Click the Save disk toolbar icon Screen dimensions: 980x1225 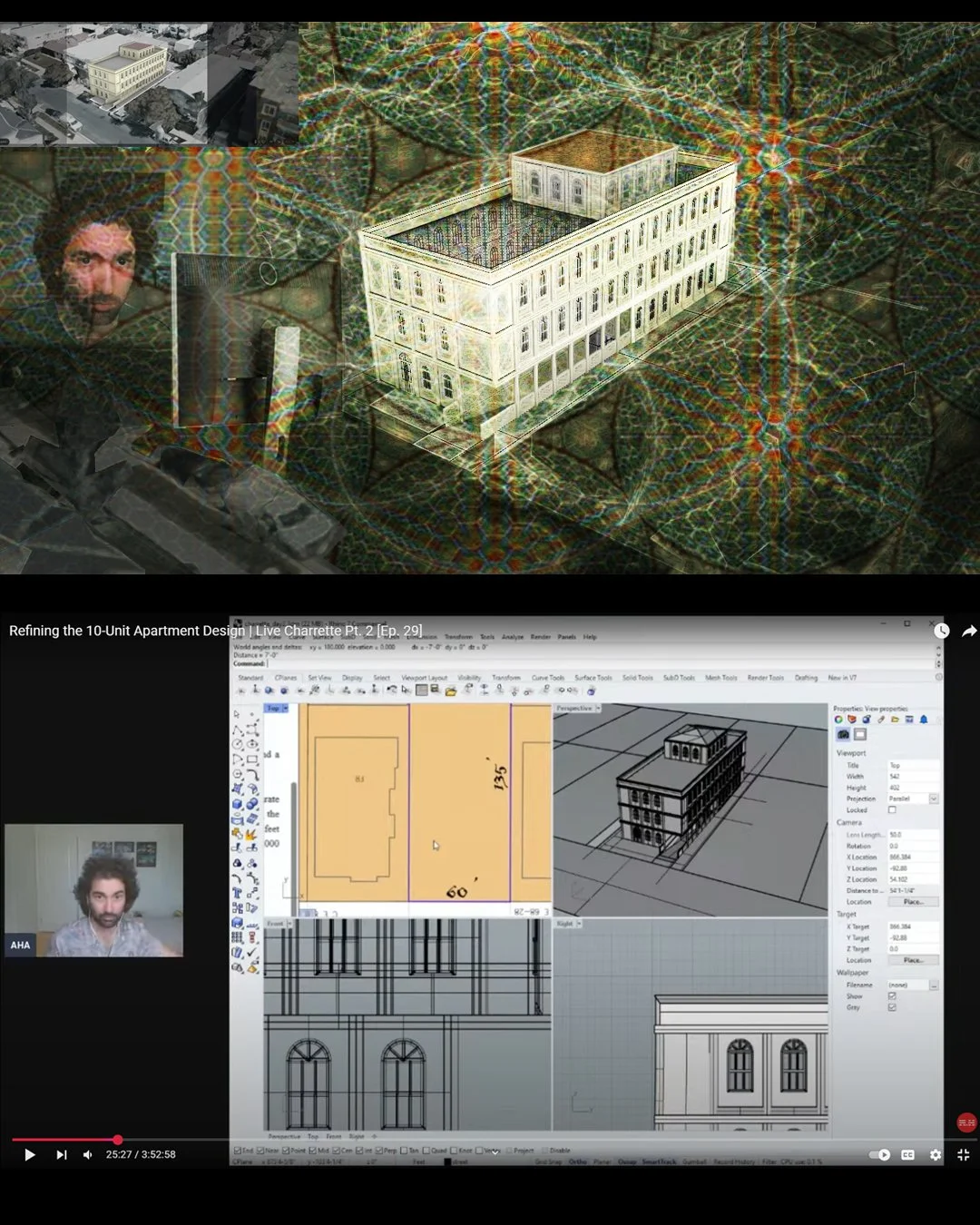[435, 689]
